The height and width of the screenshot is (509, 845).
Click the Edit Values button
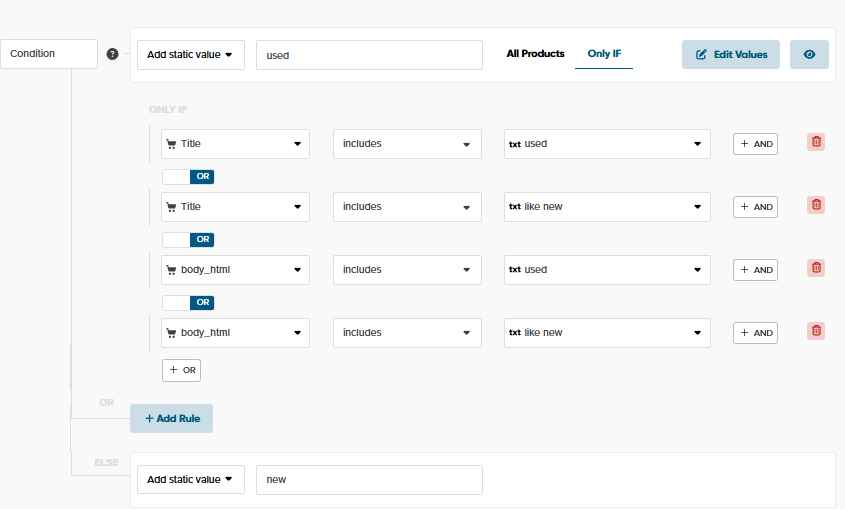(x=731, y=54)
